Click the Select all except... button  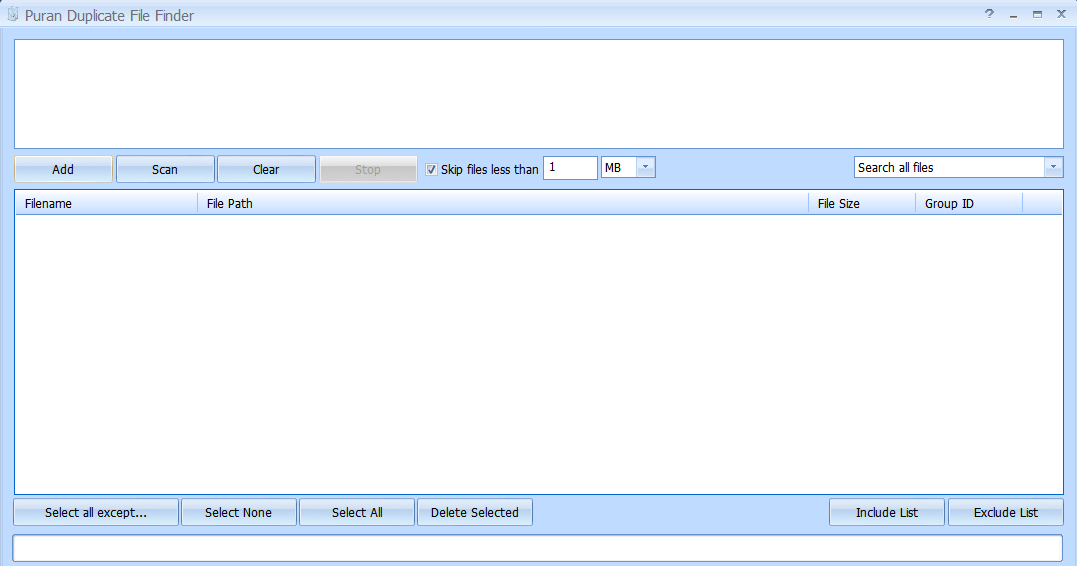click(96, 512)
